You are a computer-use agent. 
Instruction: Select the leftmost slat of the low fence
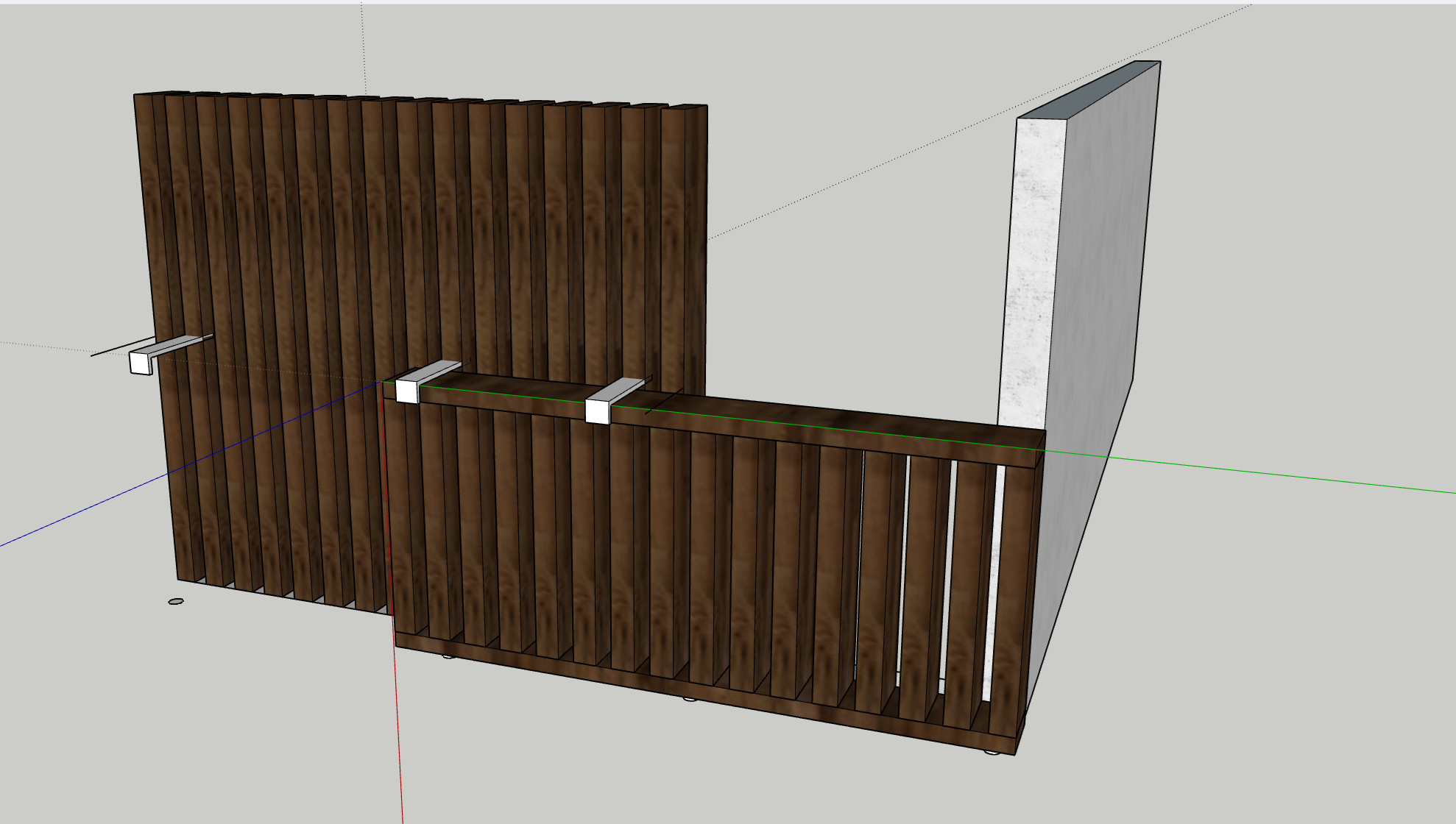[x=401, y=515]
